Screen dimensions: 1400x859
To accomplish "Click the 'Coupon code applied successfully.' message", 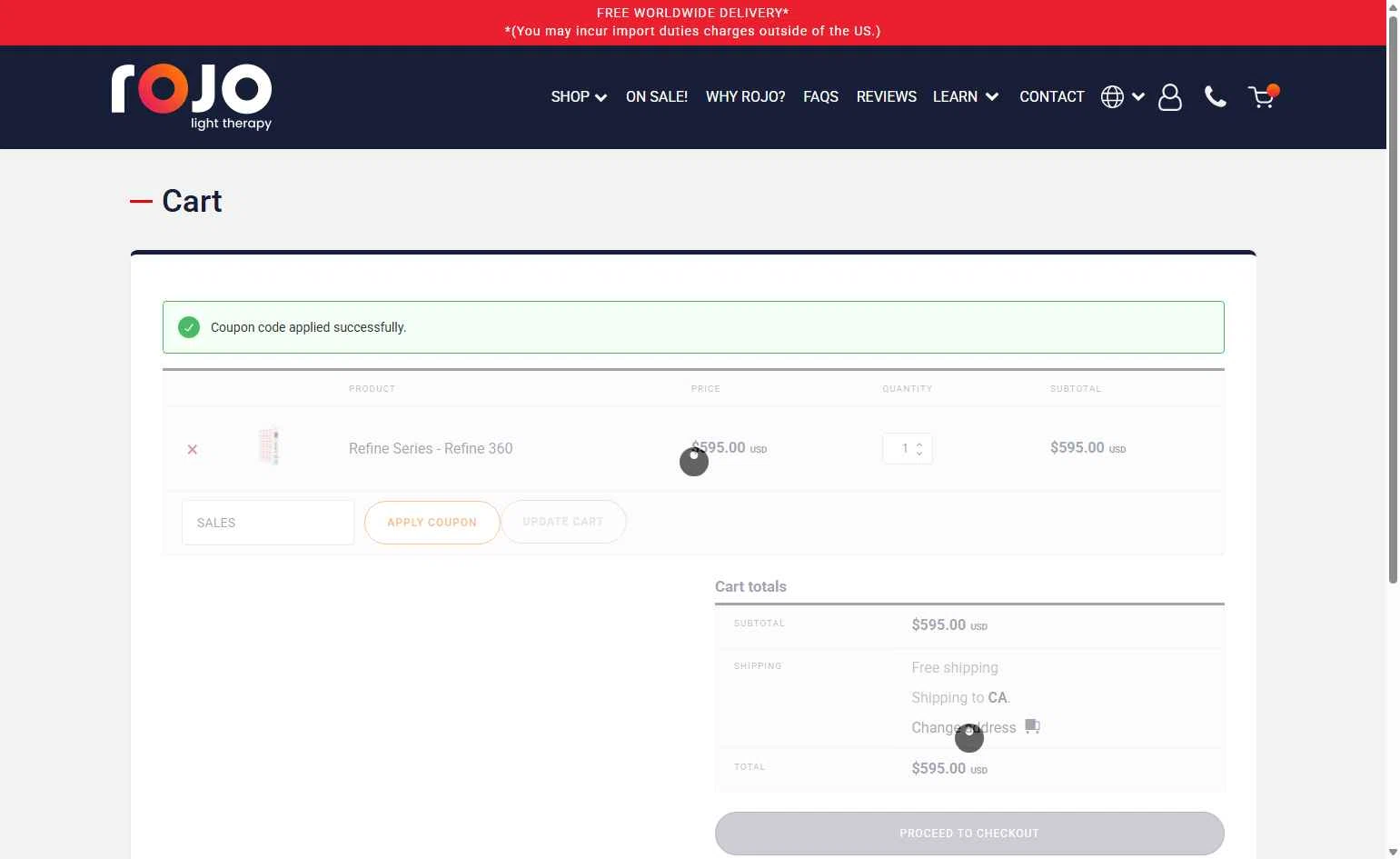I will tap(308, 327).
